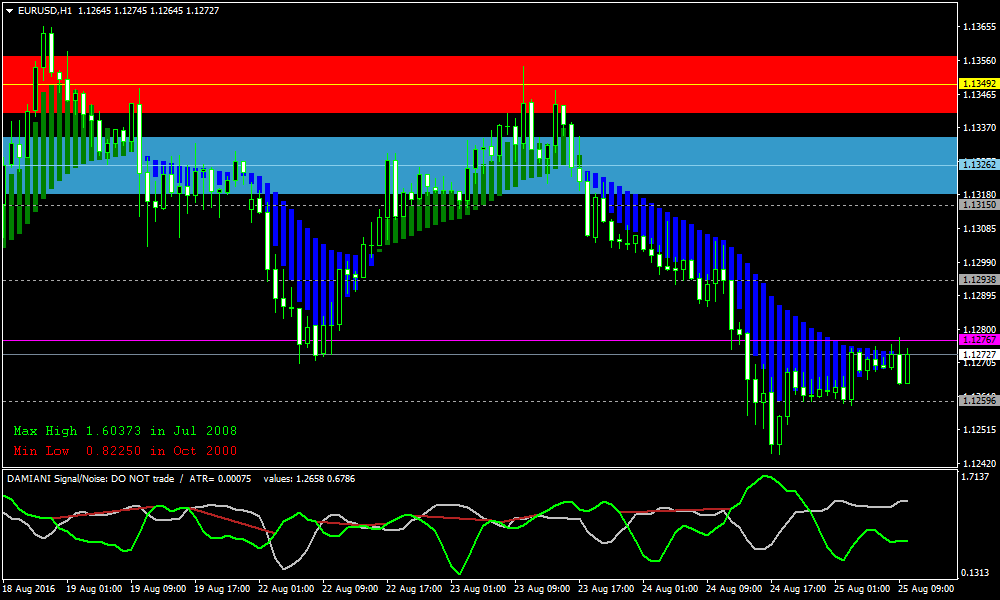
Task: Click the gray 1.12596 price level tag
Action: 978,400
